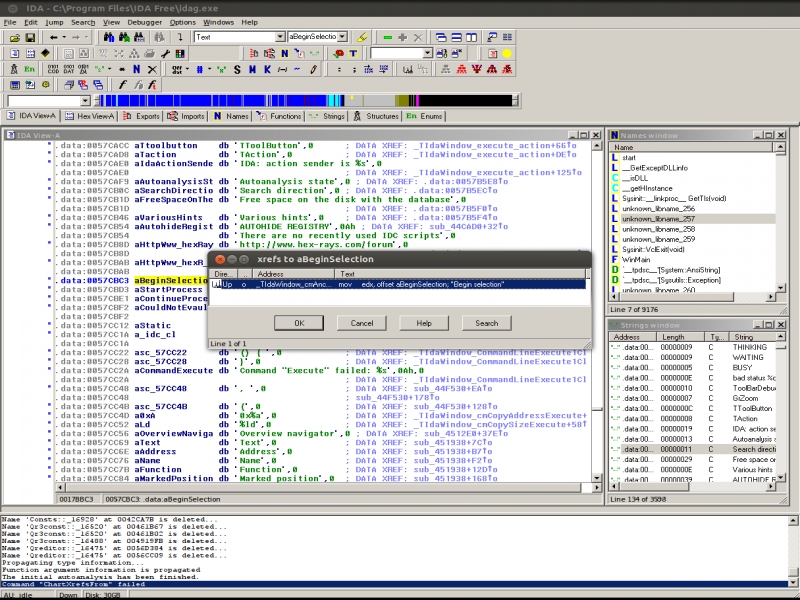This screenshot has height=600, width=800.
Task: Open the Jump menu
Action: pos(54,22)
